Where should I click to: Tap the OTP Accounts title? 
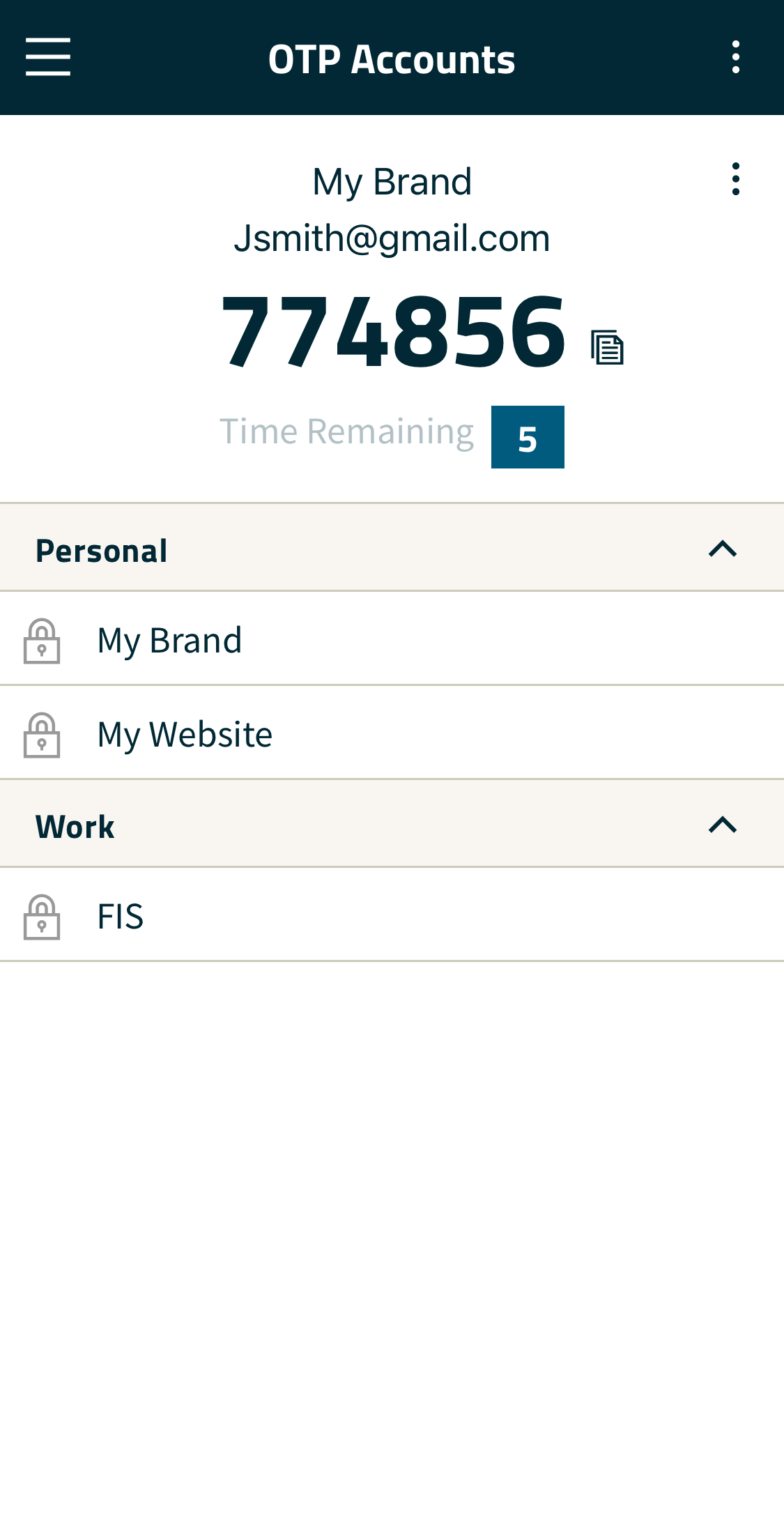[392, 59]
